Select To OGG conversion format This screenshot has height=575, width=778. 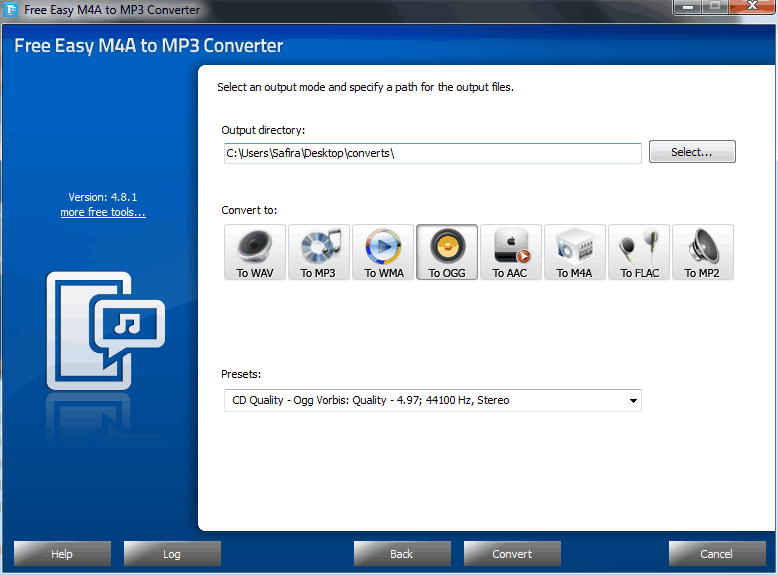447,252
